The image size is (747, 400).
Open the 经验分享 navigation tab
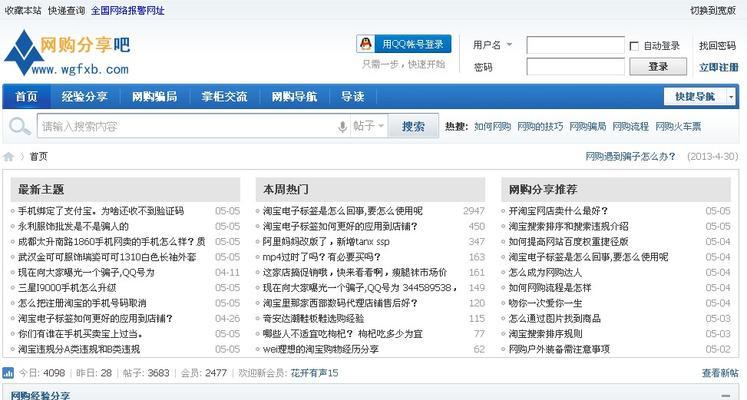[84, 97]
